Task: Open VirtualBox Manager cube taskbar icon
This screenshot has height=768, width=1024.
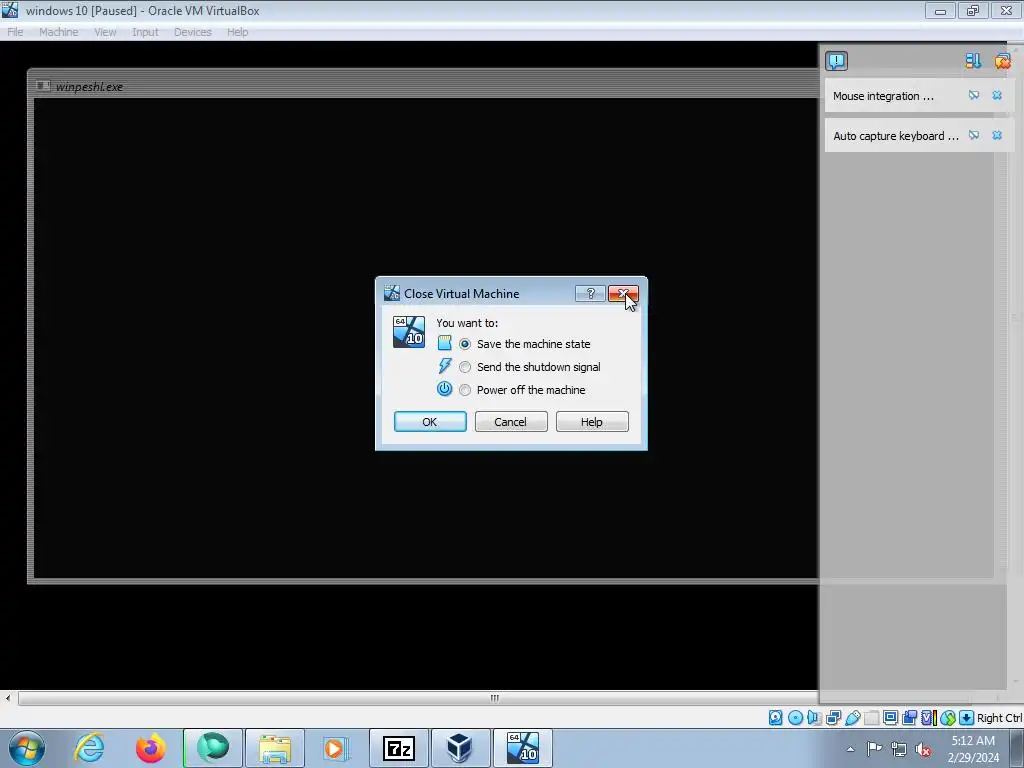Action: [460, 748]
